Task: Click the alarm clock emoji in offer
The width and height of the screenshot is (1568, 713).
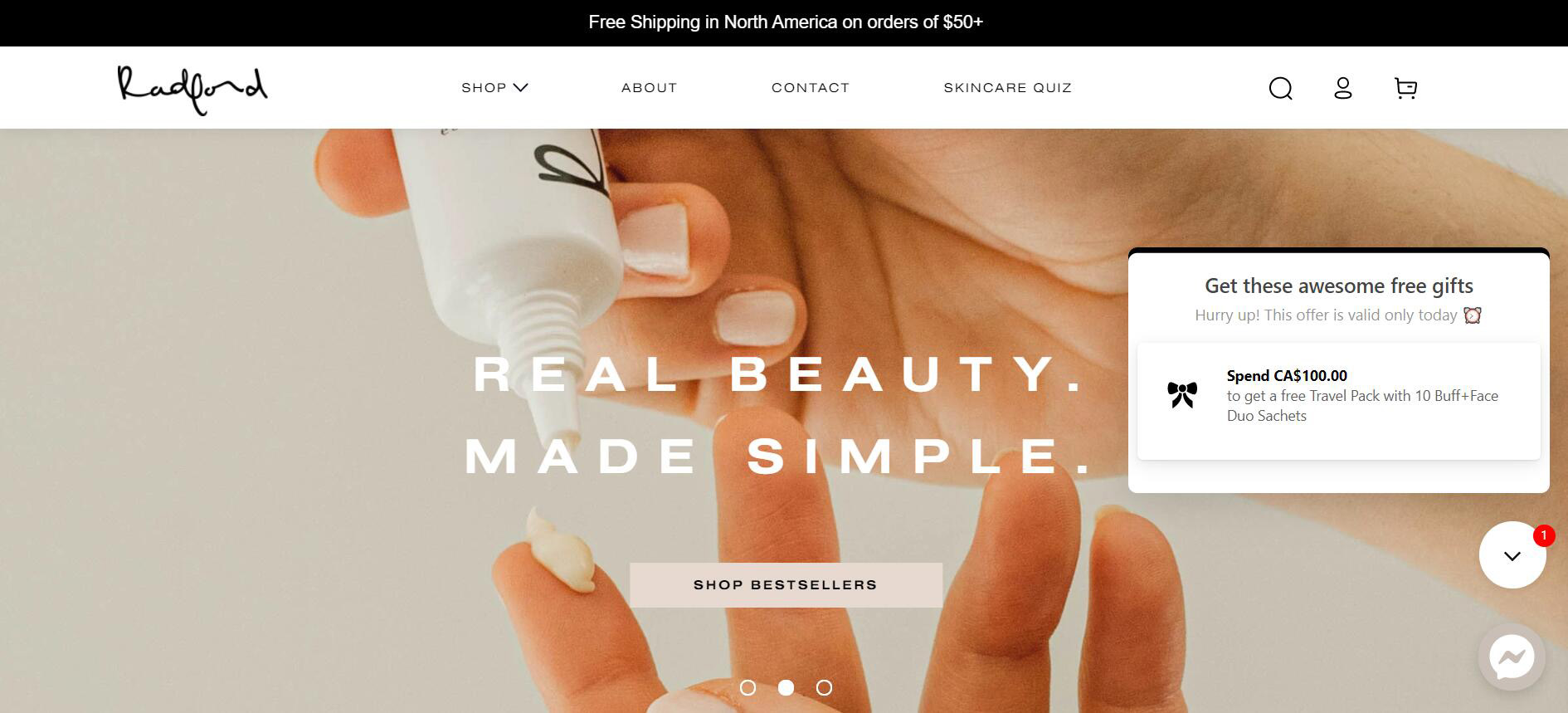Action: click(x=1472, y=315)
